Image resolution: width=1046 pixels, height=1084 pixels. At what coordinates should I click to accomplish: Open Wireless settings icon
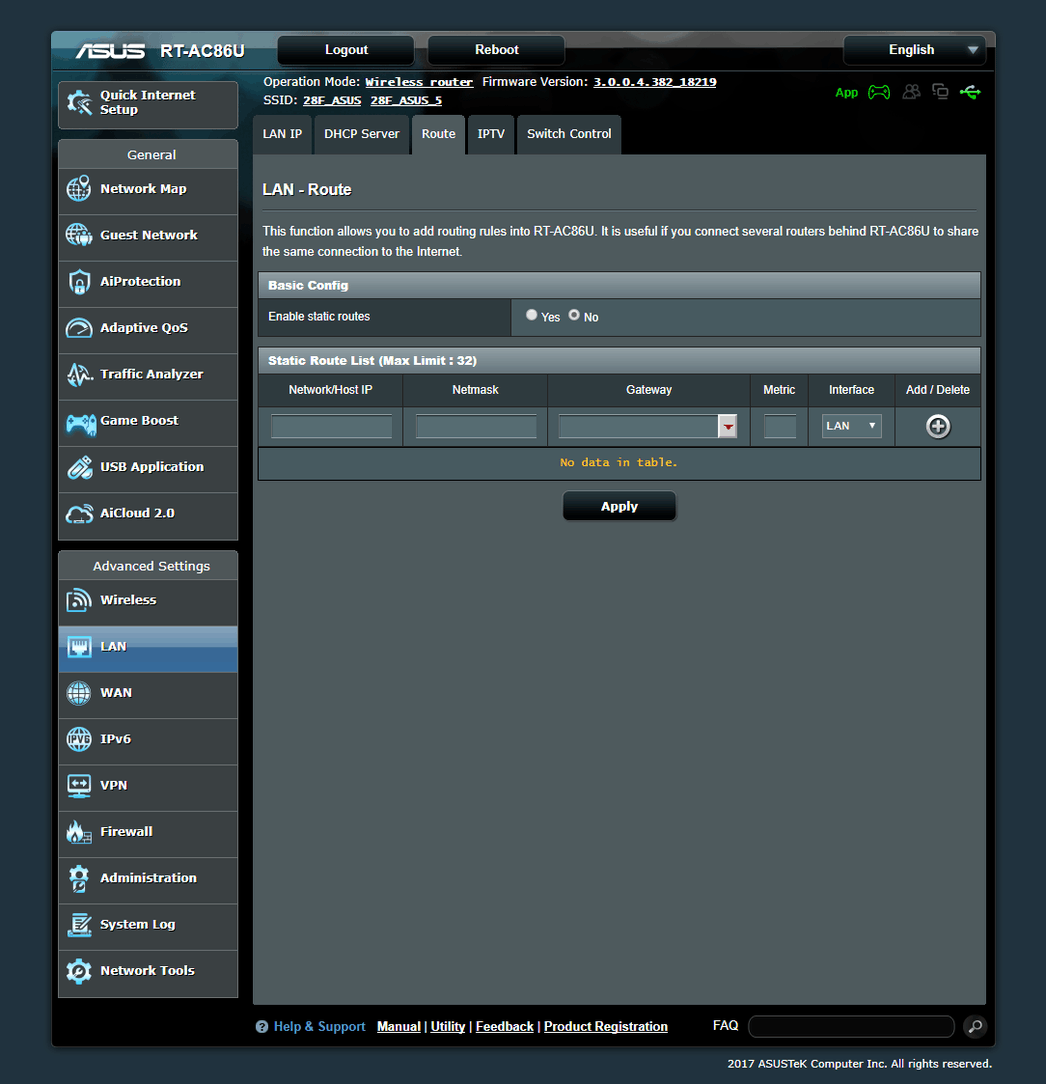79,600
